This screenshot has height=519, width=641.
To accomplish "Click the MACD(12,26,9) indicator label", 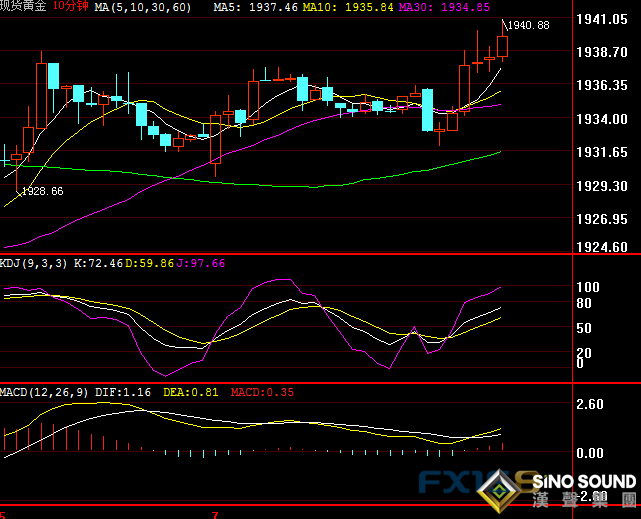I will [47, 392].
